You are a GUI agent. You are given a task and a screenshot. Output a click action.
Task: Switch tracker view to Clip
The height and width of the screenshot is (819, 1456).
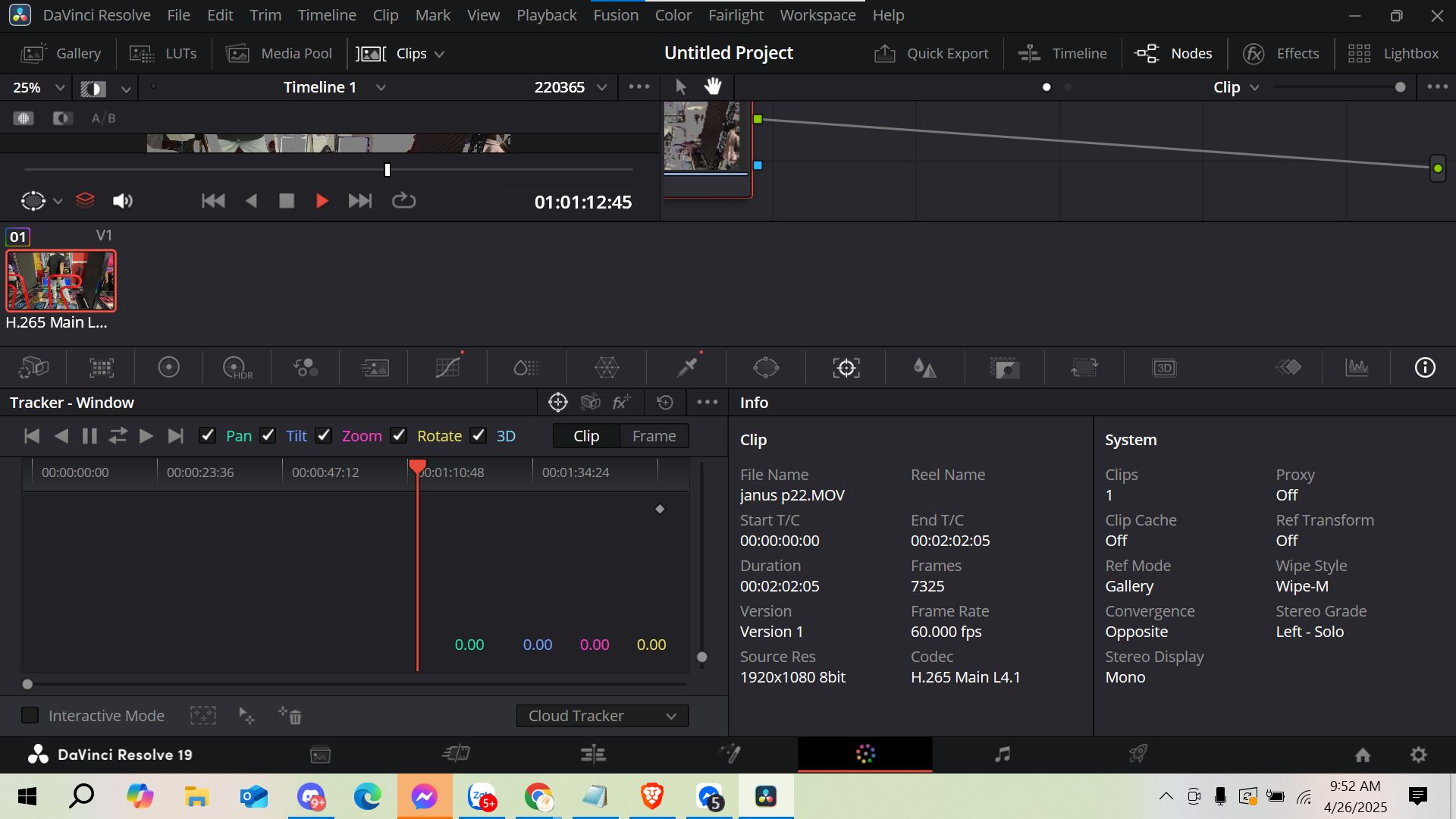click(x=586, y=436)
